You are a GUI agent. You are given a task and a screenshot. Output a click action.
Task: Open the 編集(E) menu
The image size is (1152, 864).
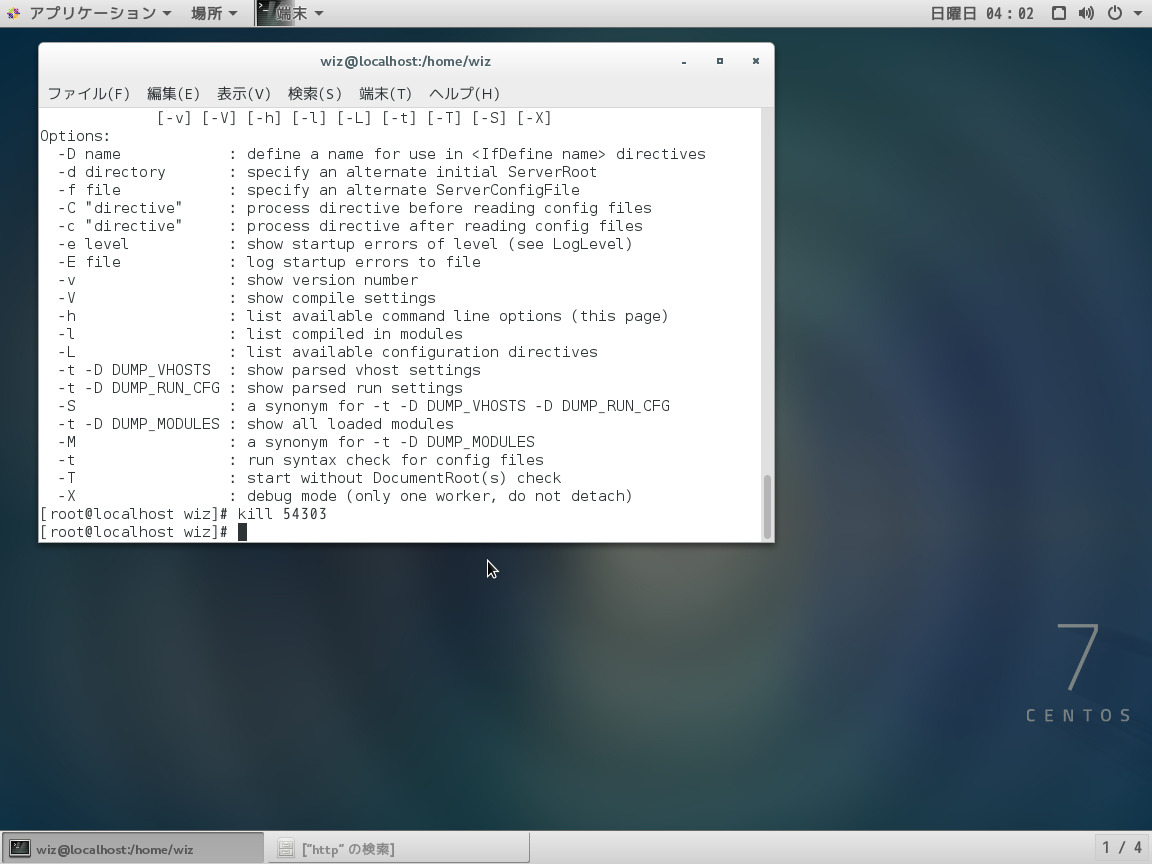tap(173, 94)
